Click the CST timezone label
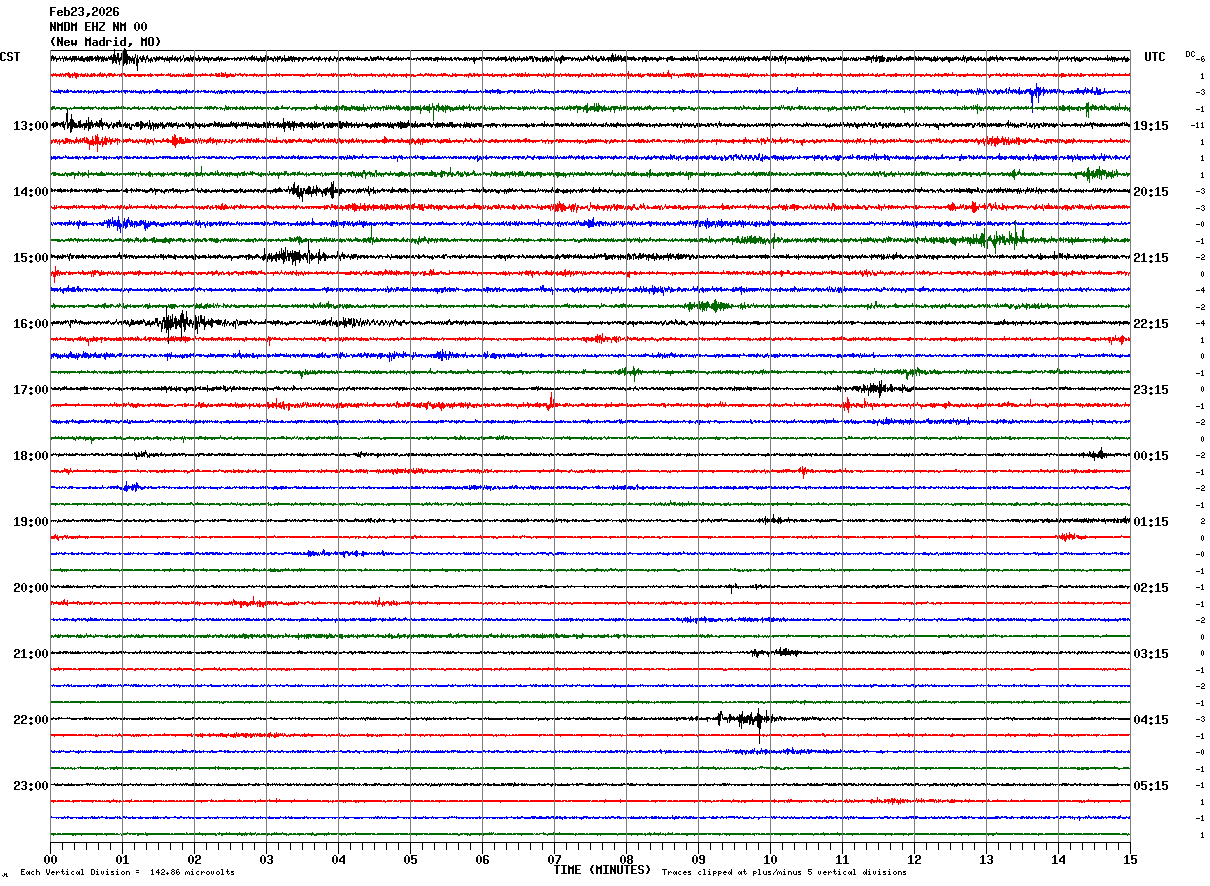Viewport: 1210px width, 886px height. (10, 57)
